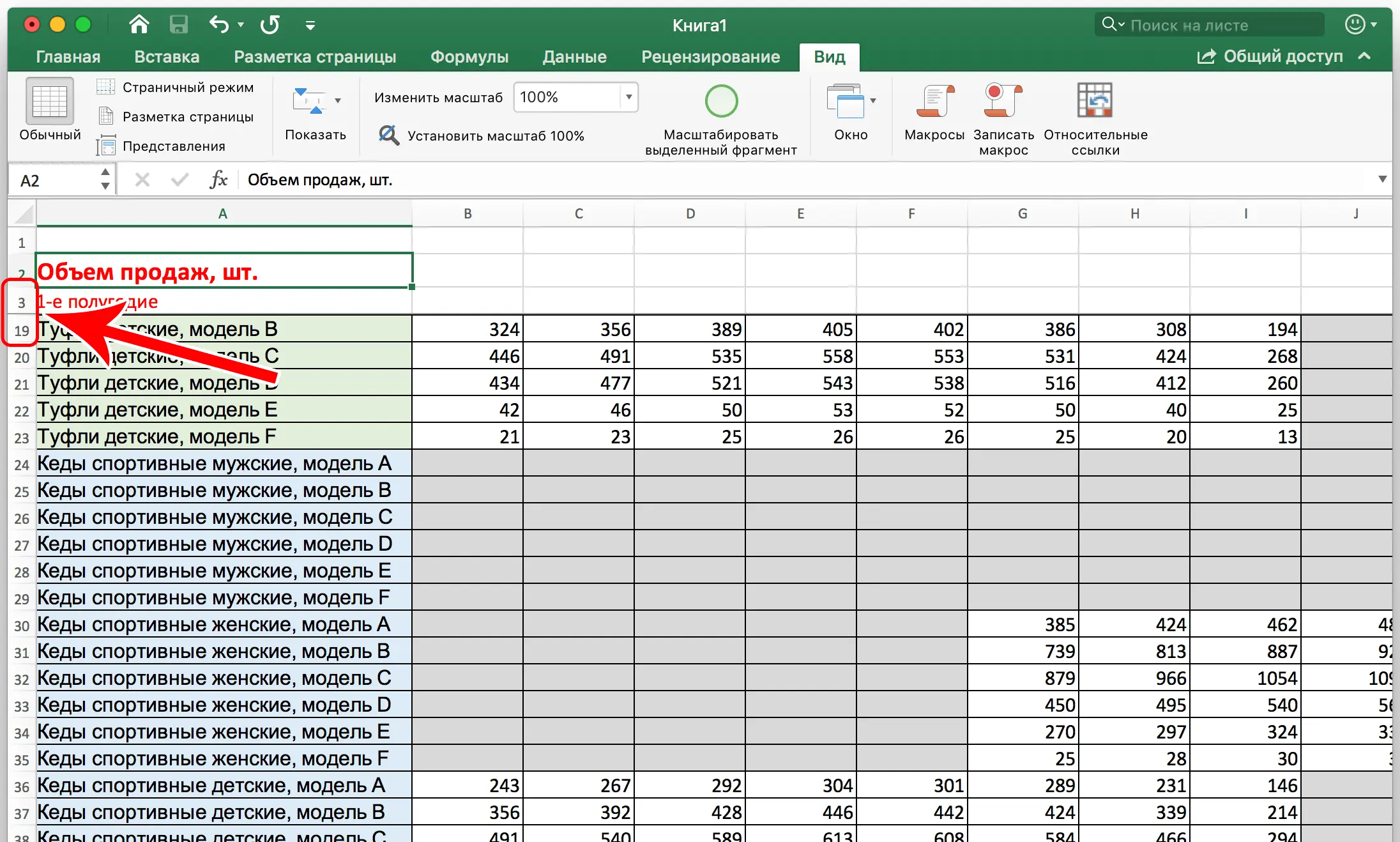Click the cancel X in formula bar
Viewport: 1400px width, 842px height.
tap(142, 180)
